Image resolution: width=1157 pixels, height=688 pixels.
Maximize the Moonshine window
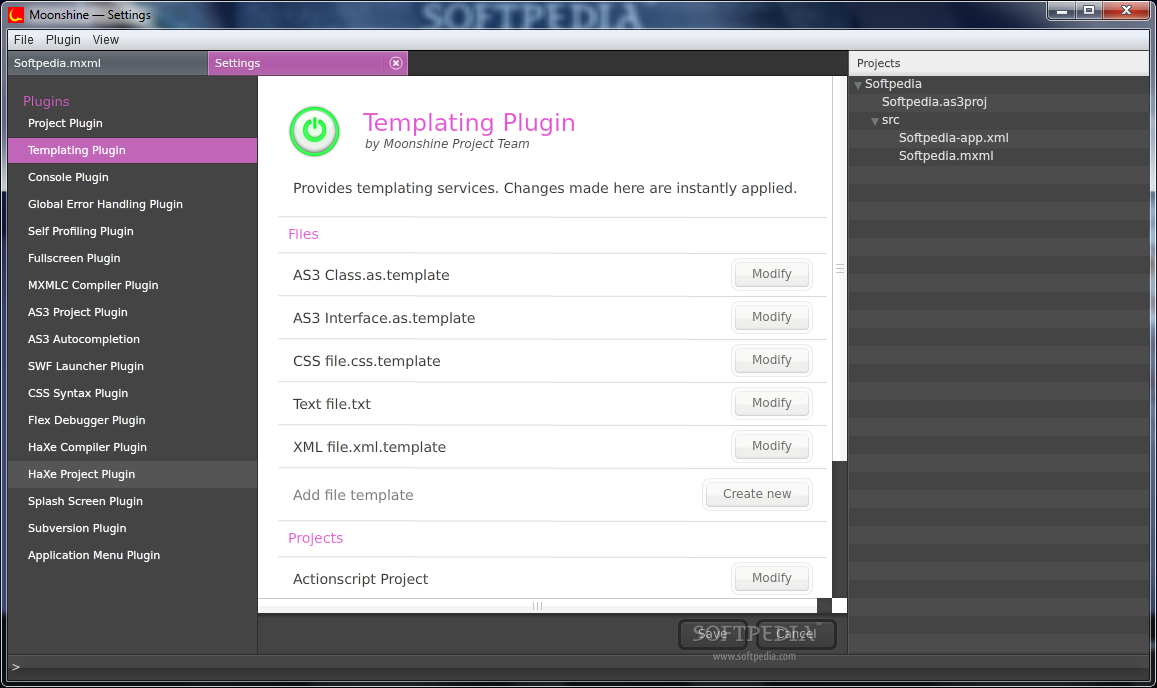tap(1089, 10)
